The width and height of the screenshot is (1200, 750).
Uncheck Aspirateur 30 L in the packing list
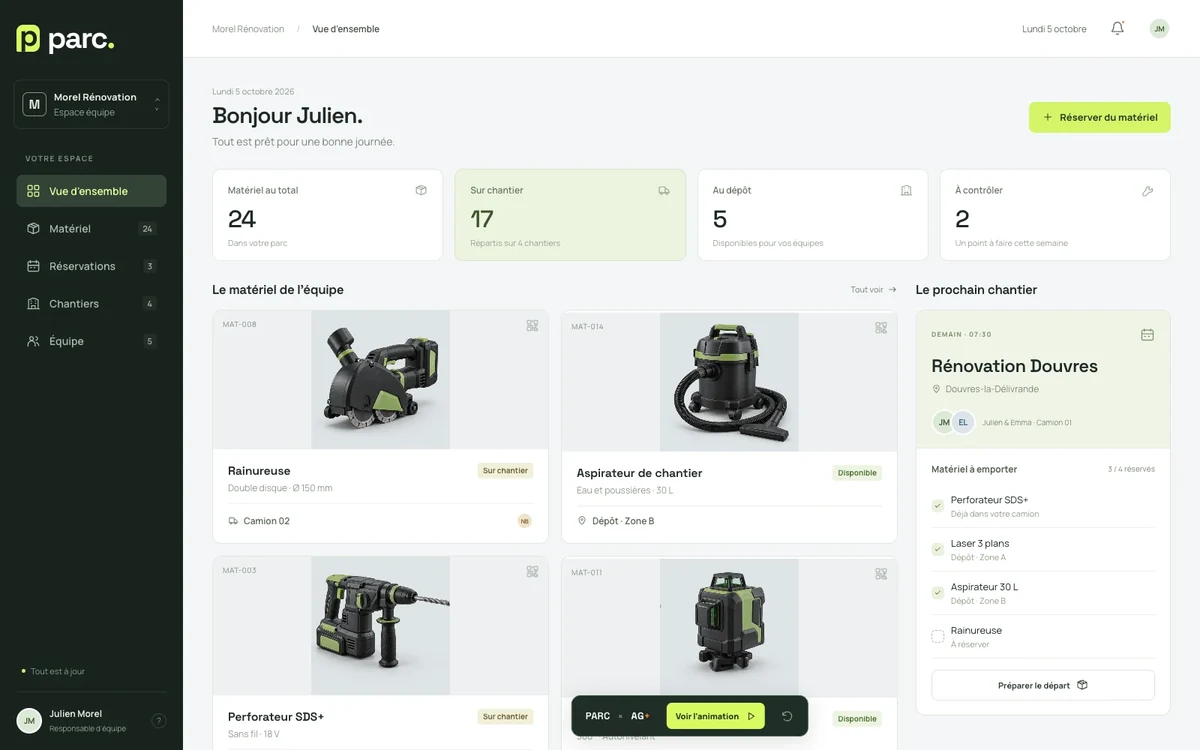pyautogui.click(x=937, y=593)
